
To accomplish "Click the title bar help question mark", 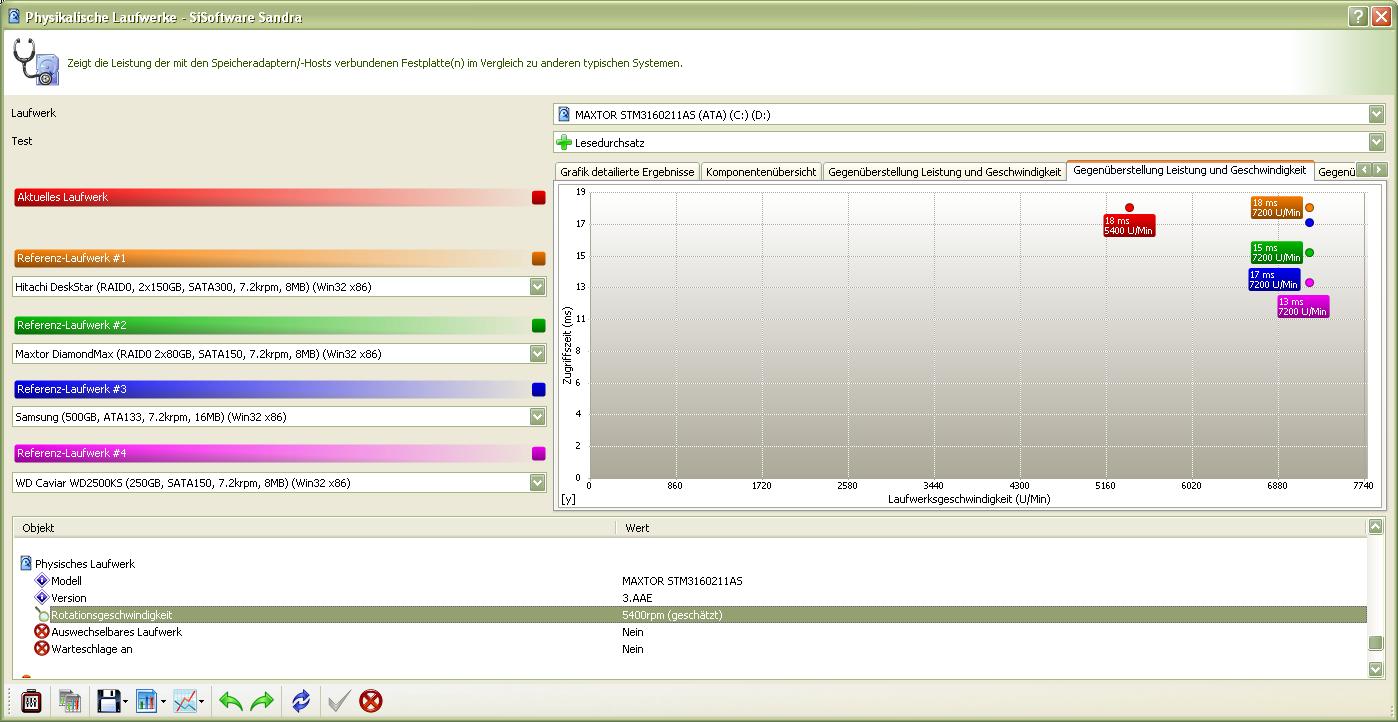I will [x=1357, y=16].
